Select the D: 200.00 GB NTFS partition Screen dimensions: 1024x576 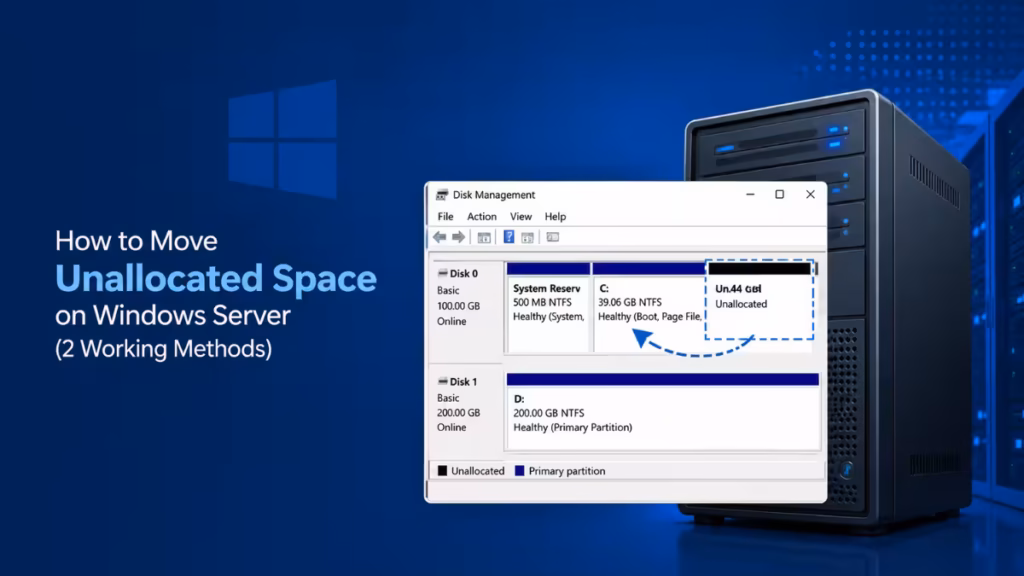662,411
